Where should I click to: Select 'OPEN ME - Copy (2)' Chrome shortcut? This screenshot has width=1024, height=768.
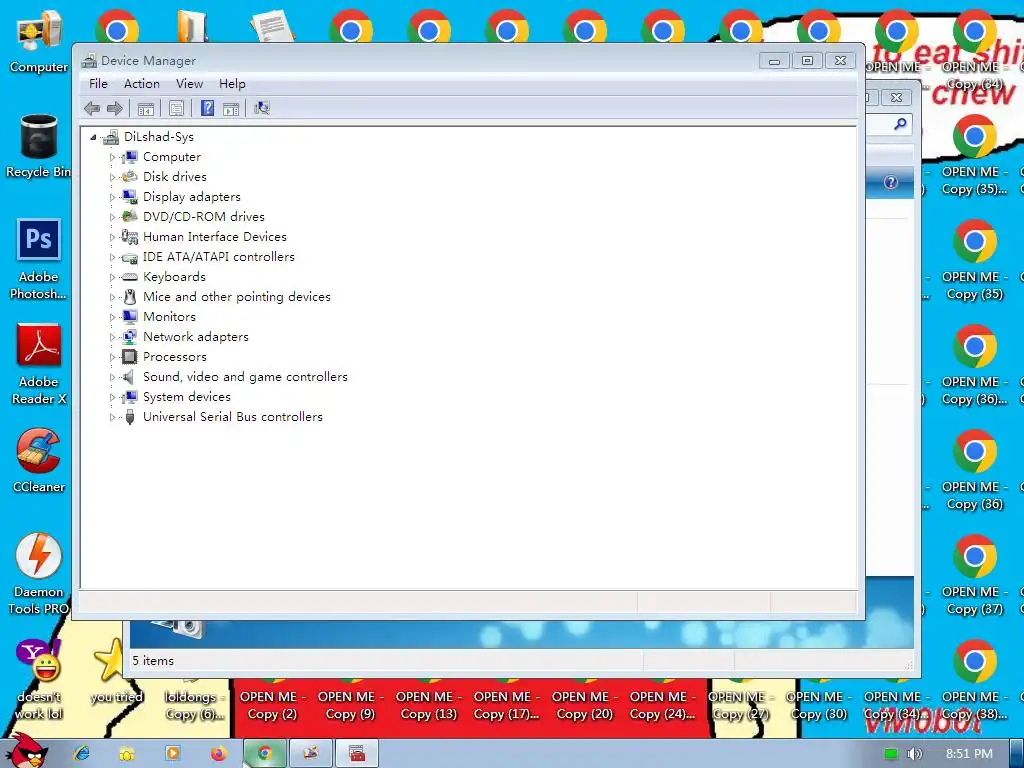[x=272, y=705]
